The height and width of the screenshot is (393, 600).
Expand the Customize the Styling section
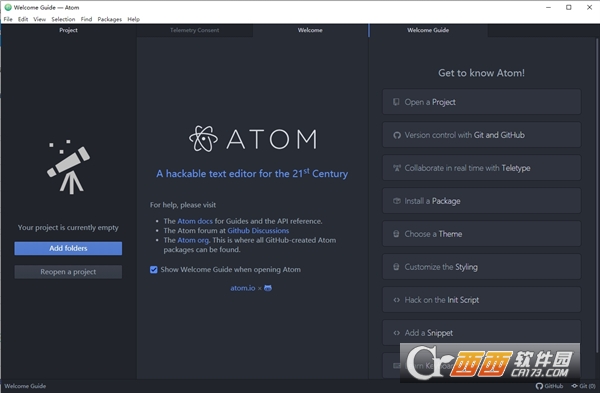pos(481,267)
